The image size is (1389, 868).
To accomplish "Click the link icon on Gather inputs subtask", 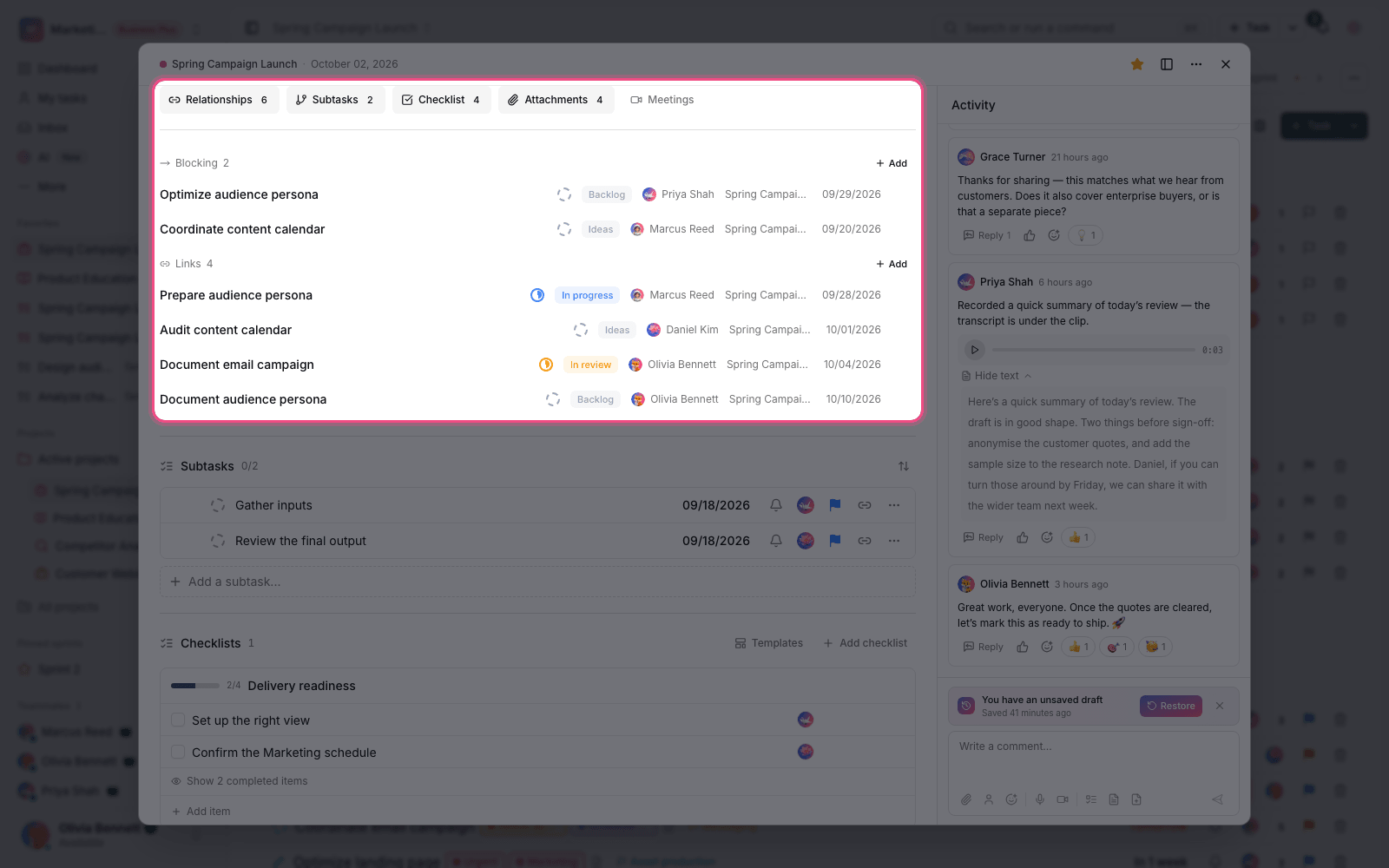I will tap(865, 505).
